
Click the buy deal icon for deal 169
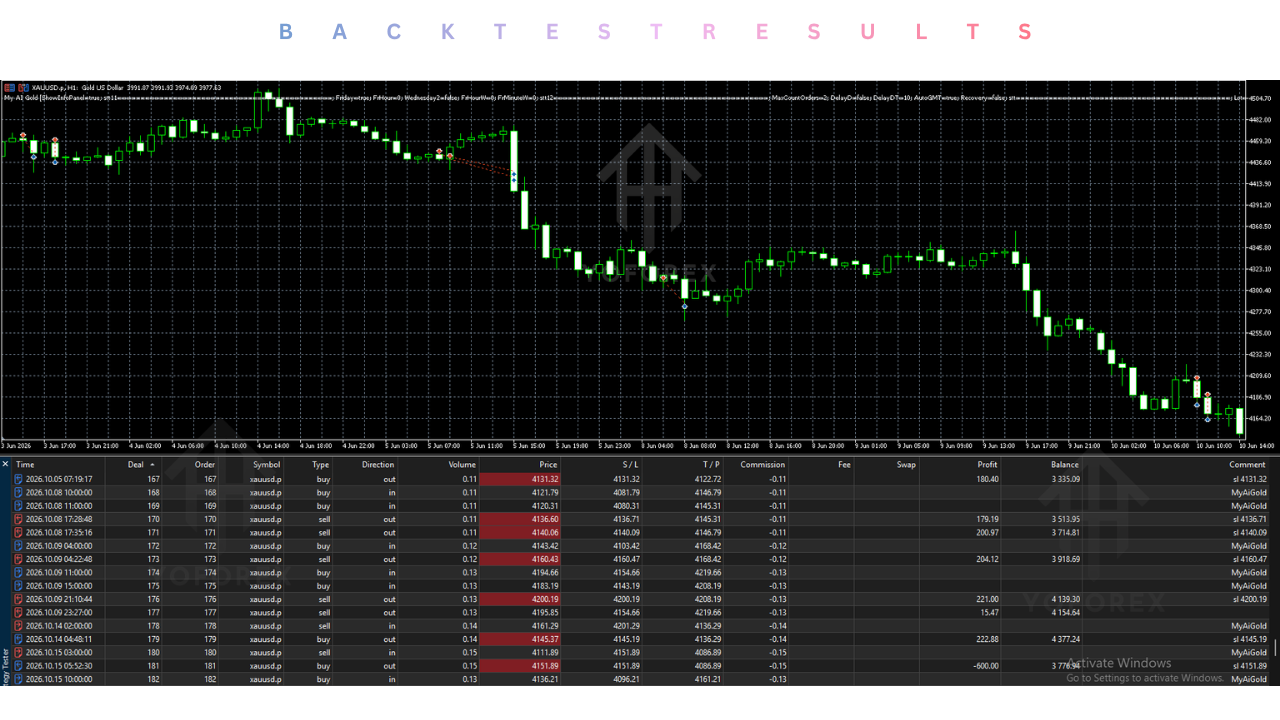(x=18, y=506)
